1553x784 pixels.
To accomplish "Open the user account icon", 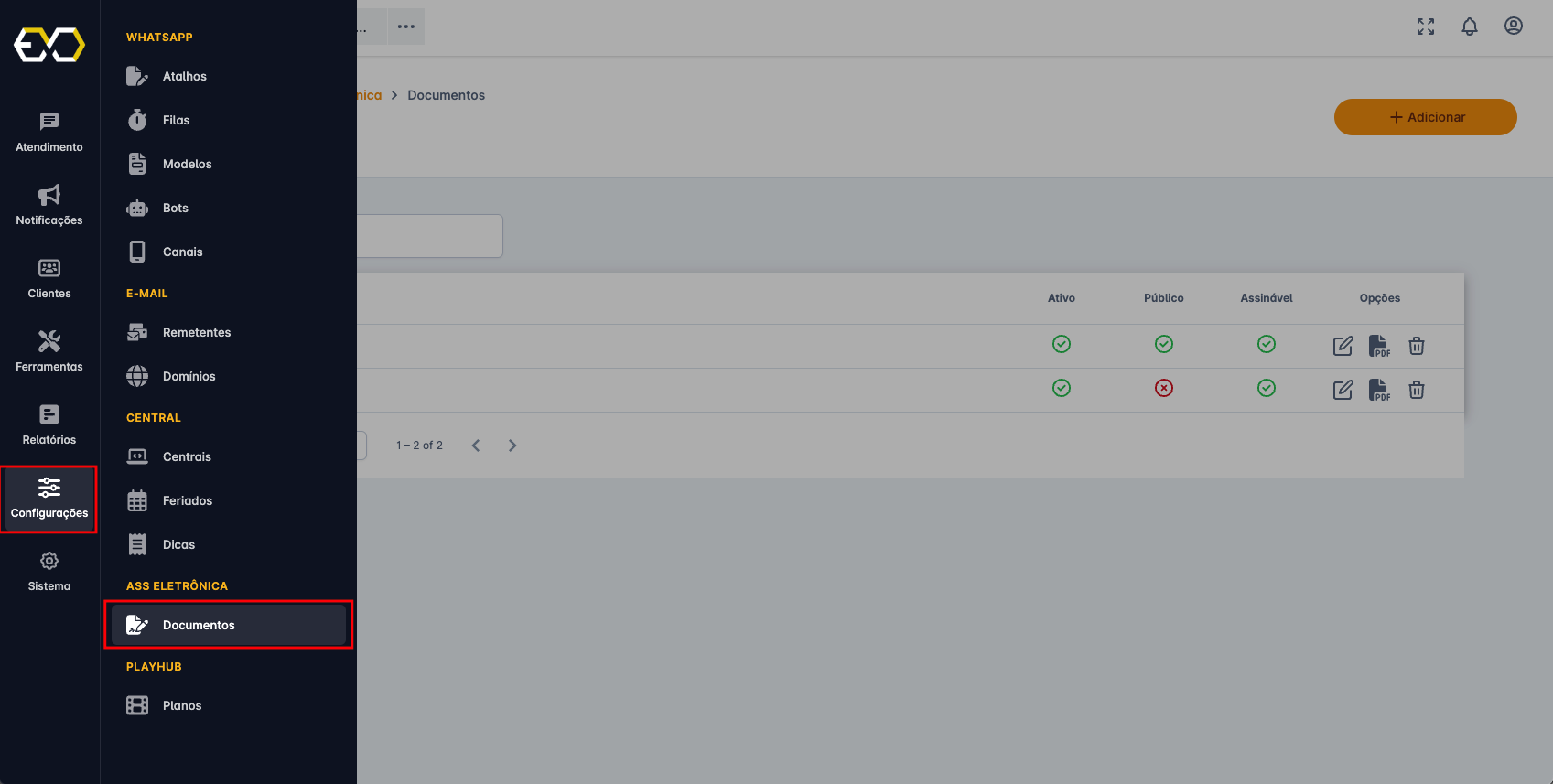I will click(1514, 27).
